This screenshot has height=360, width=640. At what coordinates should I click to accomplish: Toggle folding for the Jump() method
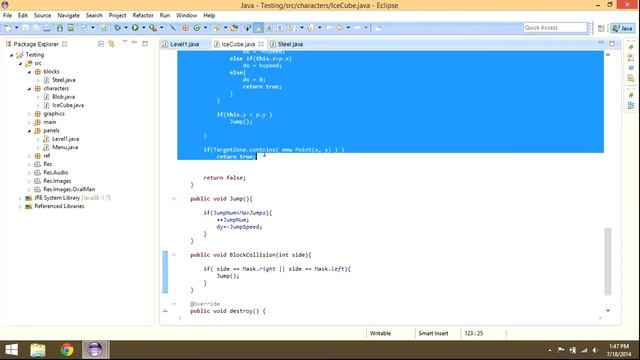coord(173,199)
